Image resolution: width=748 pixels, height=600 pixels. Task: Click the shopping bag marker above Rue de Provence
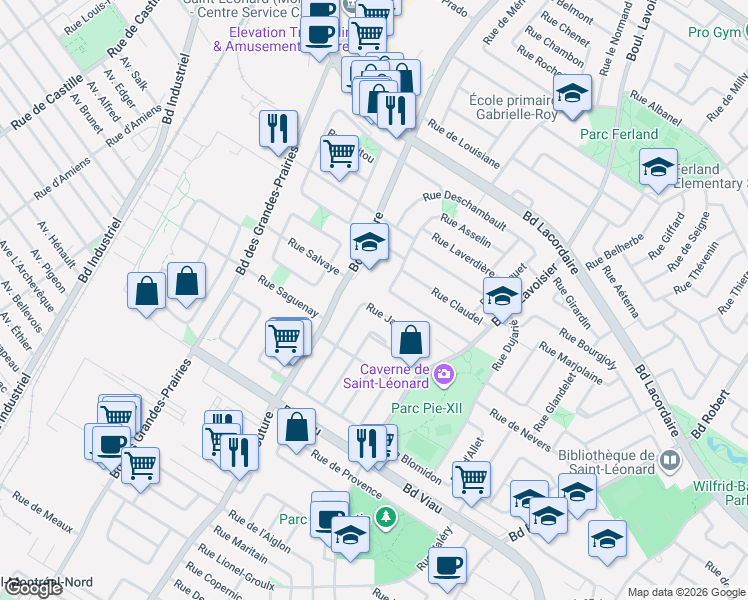296,429
